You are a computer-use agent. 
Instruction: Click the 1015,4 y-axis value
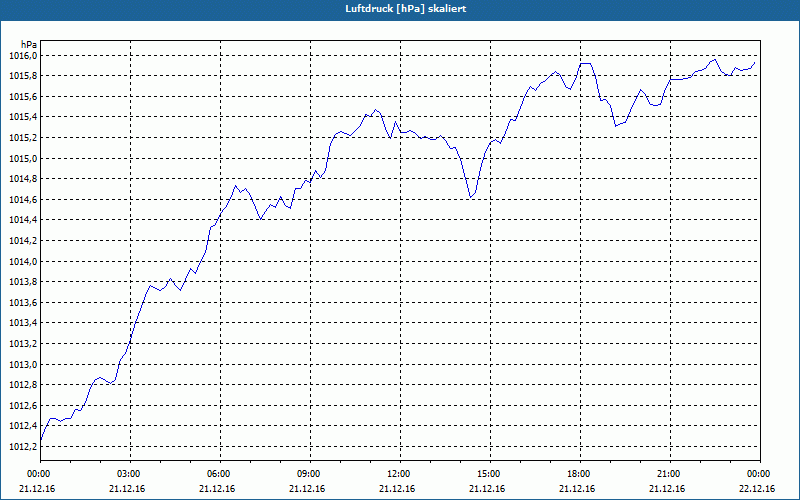pos(23,117)
